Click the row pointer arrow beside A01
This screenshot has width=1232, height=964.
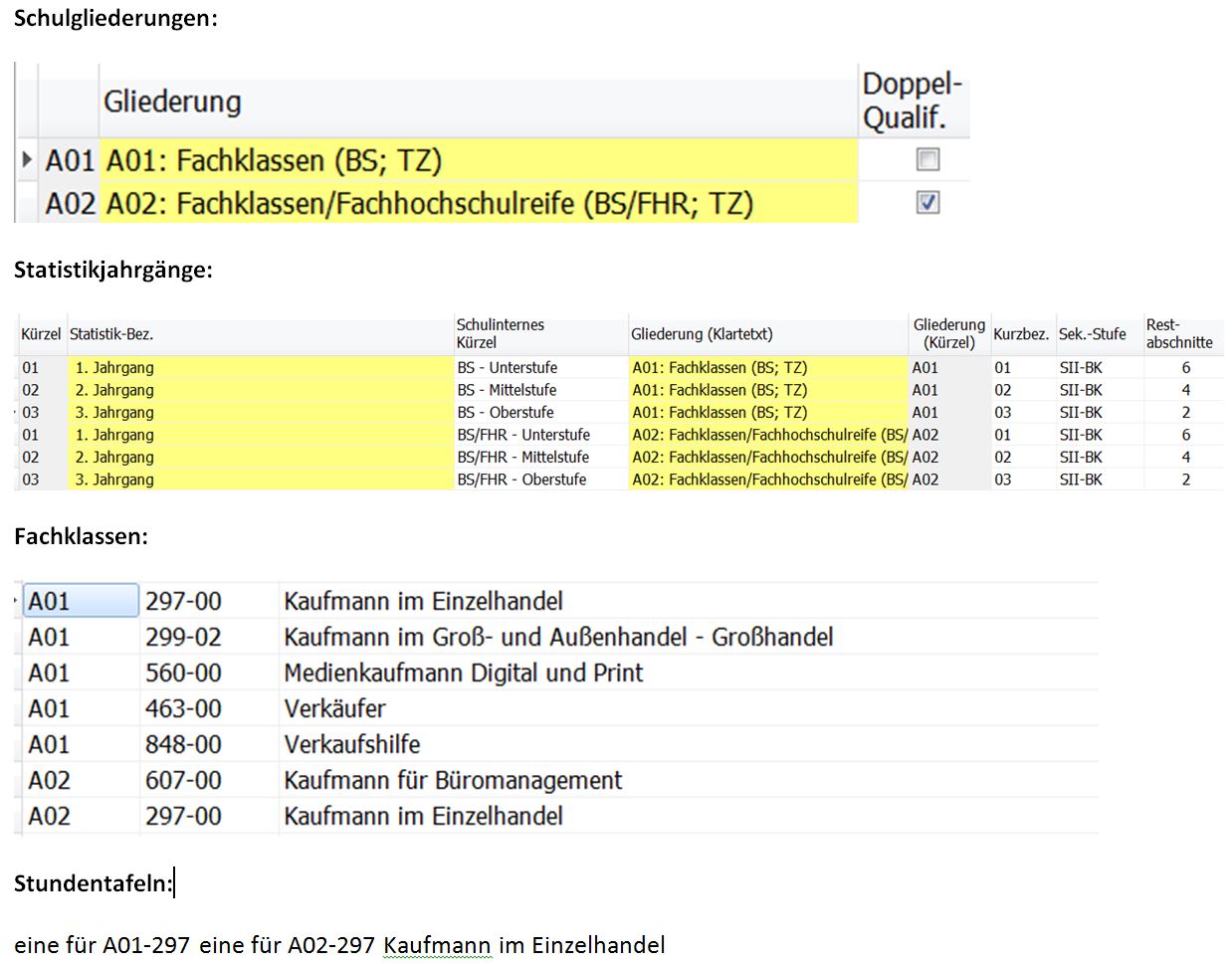pos(27,159)
